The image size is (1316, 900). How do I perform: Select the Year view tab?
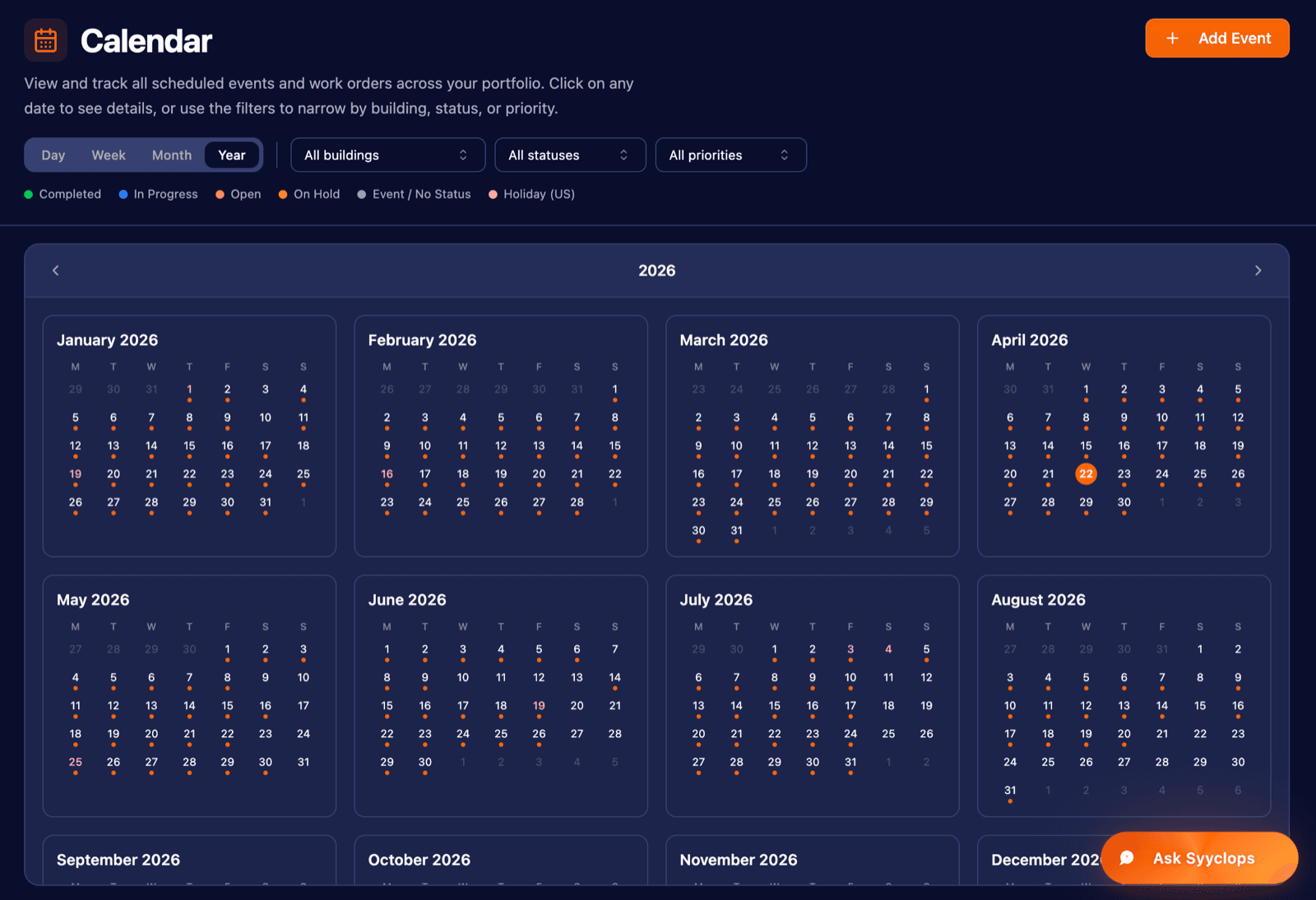(x=232, y=155)
